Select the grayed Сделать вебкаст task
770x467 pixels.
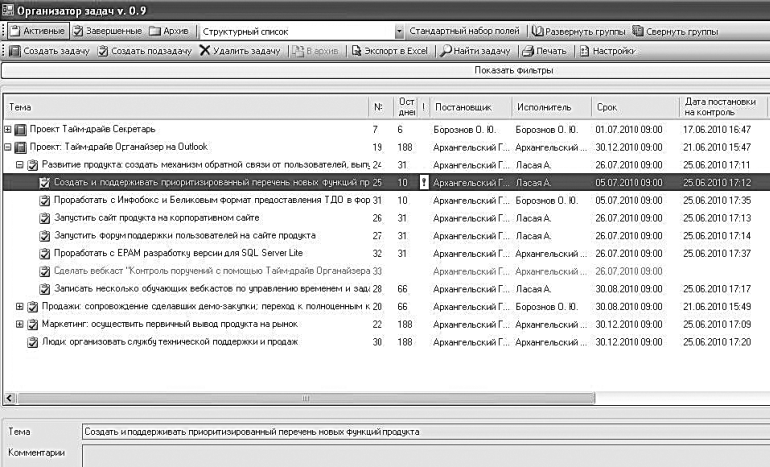point(212,271)
